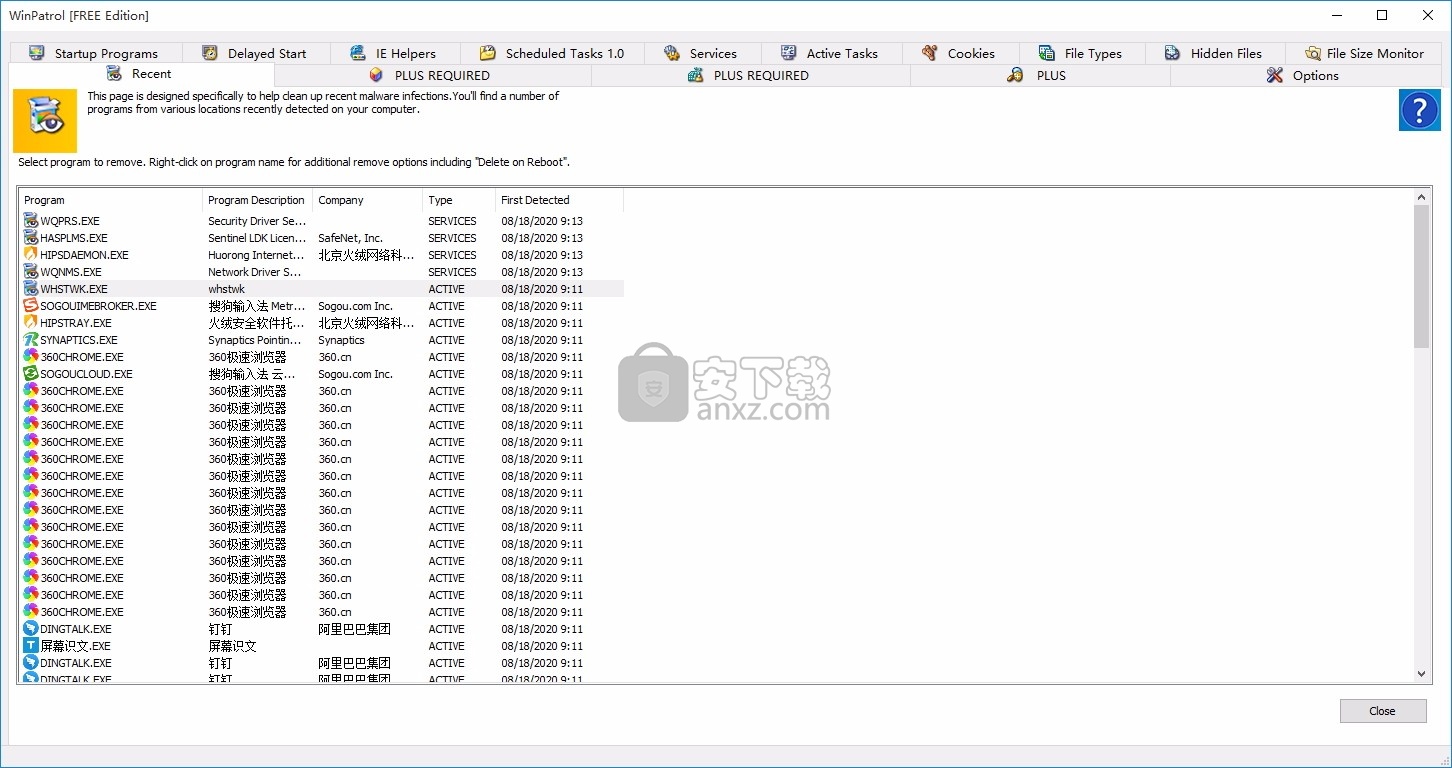
Task: Select the WQPRS.EXE row
Action: pyautogui.click(x=321, y=221)
